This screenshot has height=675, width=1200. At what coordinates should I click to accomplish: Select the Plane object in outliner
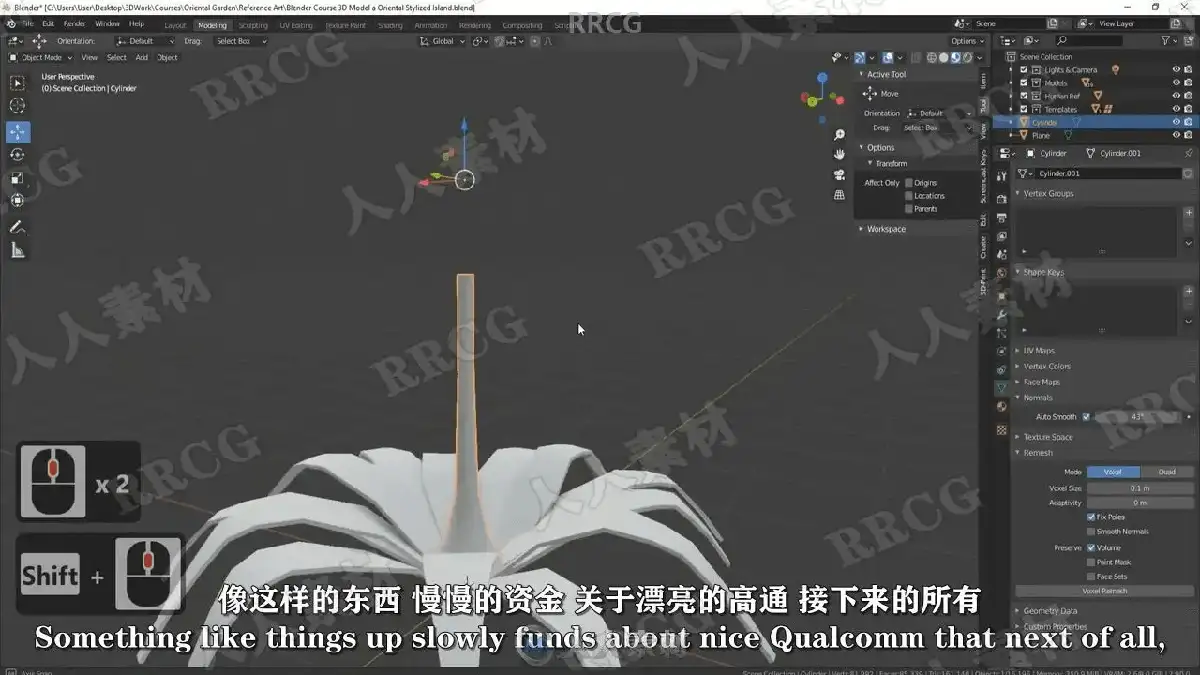click(x=1040, y=135)
